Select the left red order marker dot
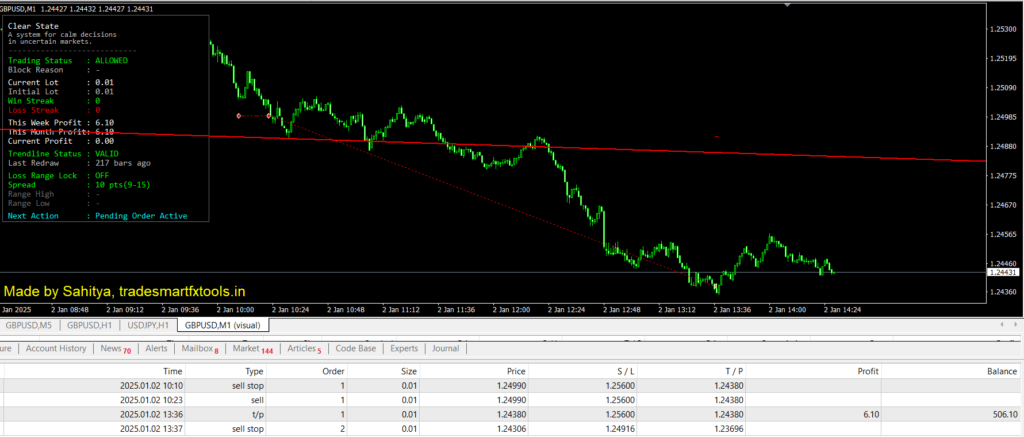Viewport: 1024px width, 437px height. [x=238, y=116]
